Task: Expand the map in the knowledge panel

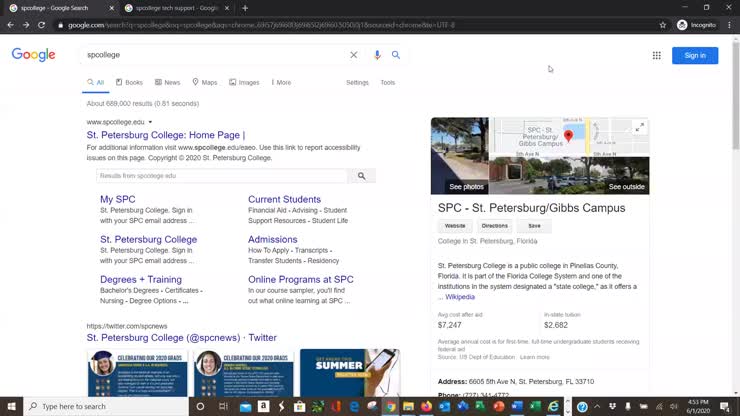Action: coord(639,127)
